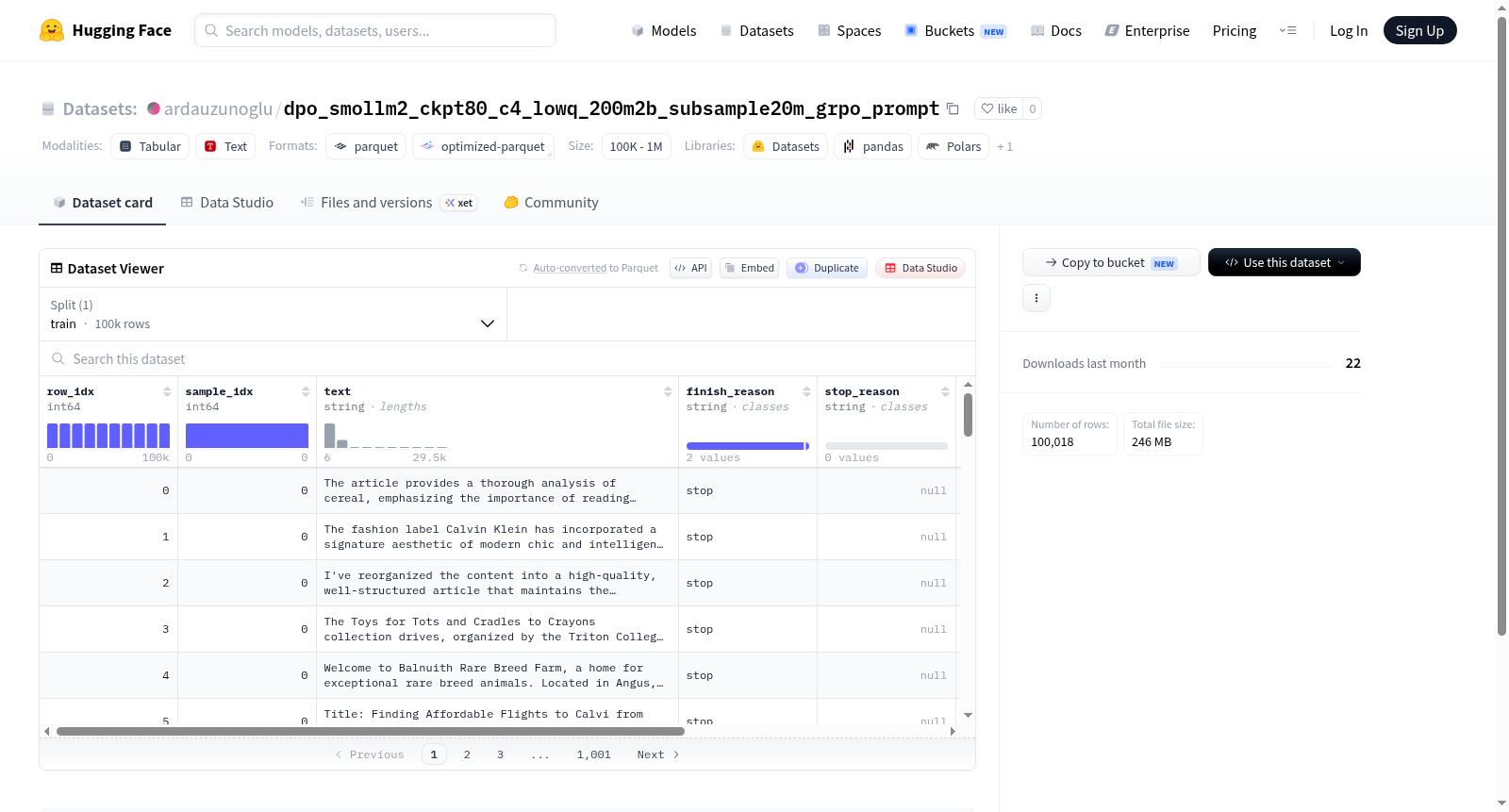Viewport: 1509px width, 812px height.
Task: Sort by row_idx column sort icon
Action: pyautogui.click(x=167, y=391)
